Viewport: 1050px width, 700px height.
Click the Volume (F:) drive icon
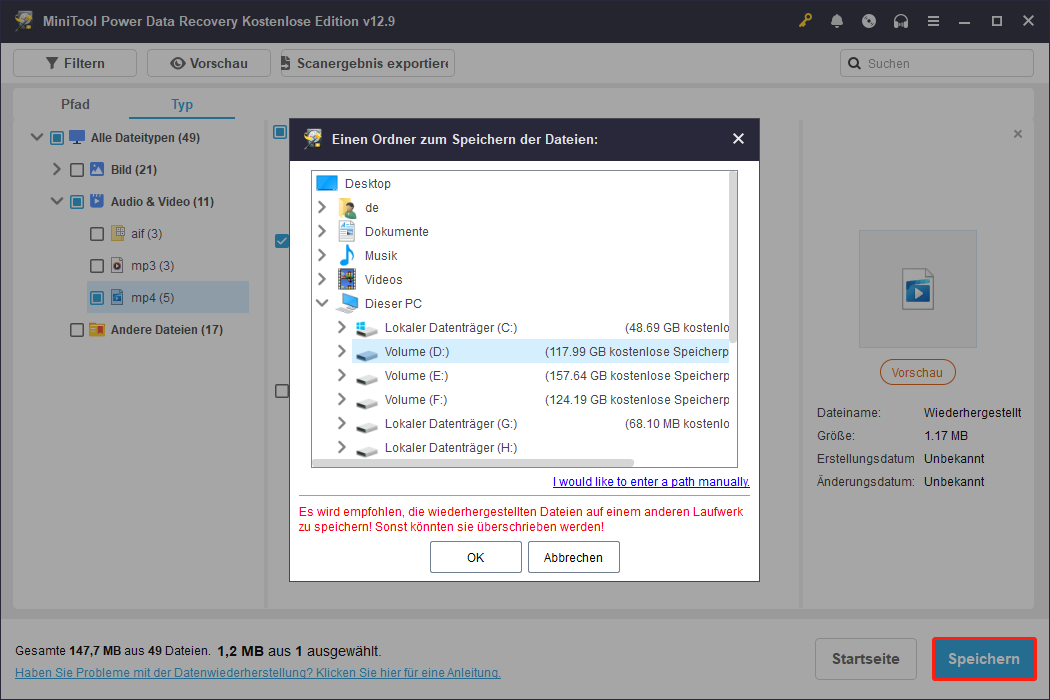366,401
